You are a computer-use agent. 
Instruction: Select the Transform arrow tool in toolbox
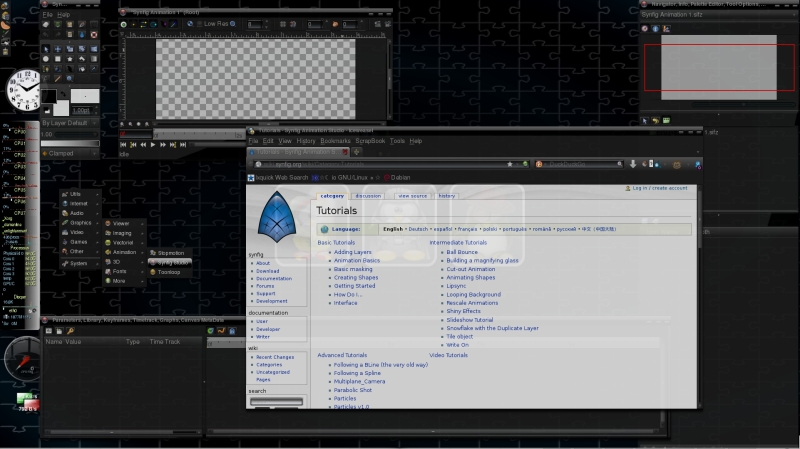coord(45,48)
